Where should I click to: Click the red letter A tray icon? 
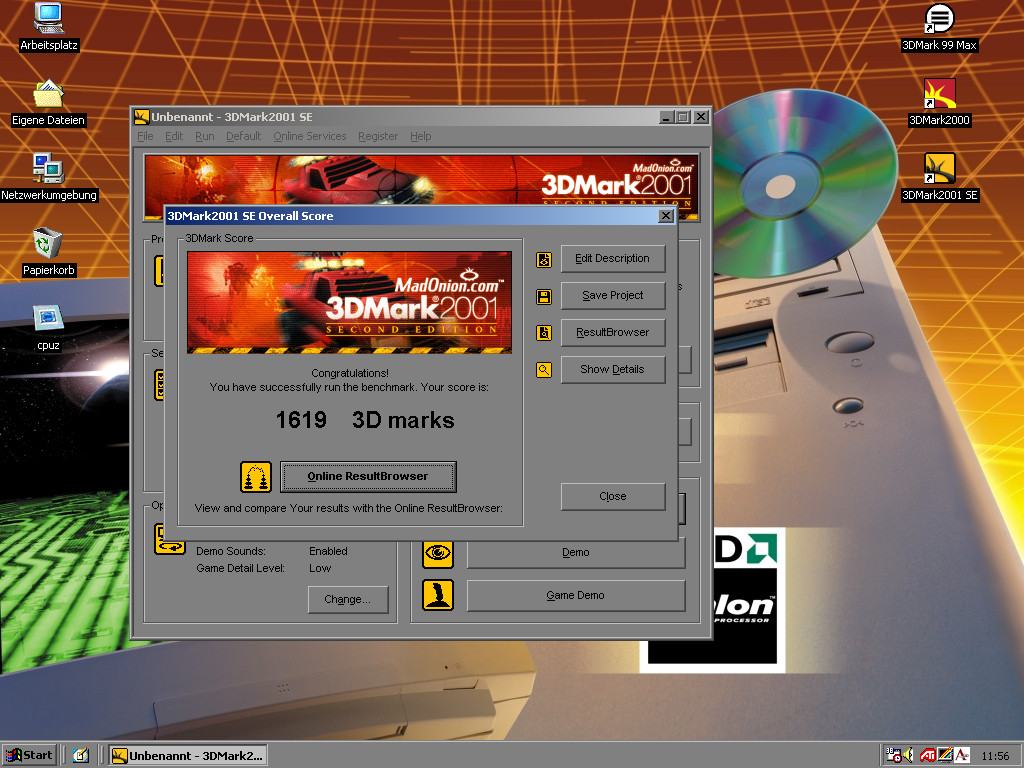tap(961, 756)
